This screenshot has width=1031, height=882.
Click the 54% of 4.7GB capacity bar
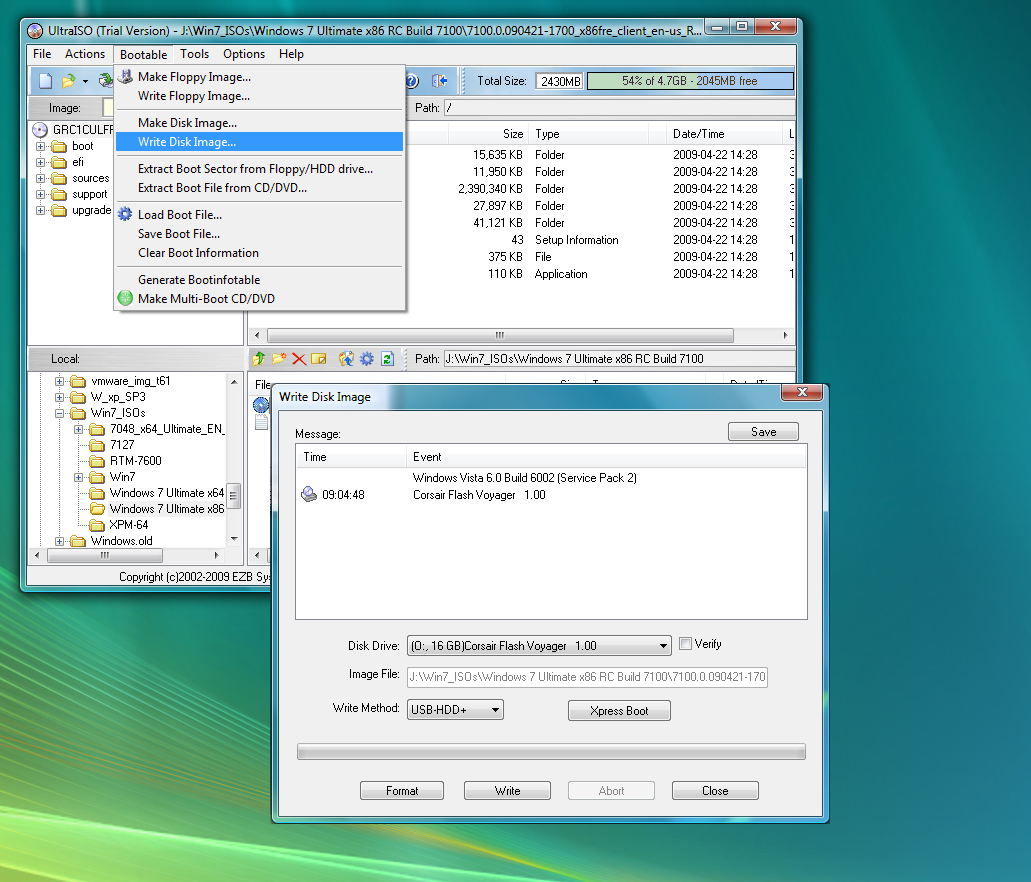690,81
